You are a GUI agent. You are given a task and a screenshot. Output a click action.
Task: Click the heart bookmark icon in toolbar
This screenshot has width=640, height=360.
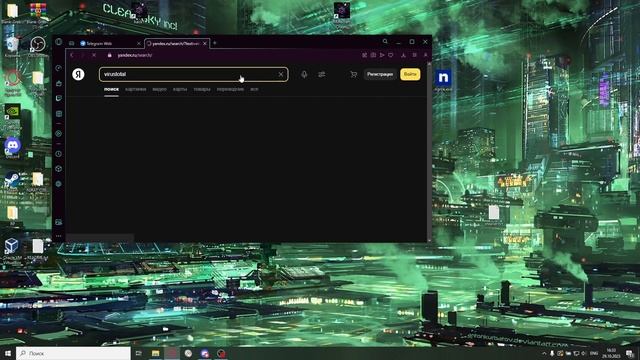pyautogui.click(x=391, y=55)
